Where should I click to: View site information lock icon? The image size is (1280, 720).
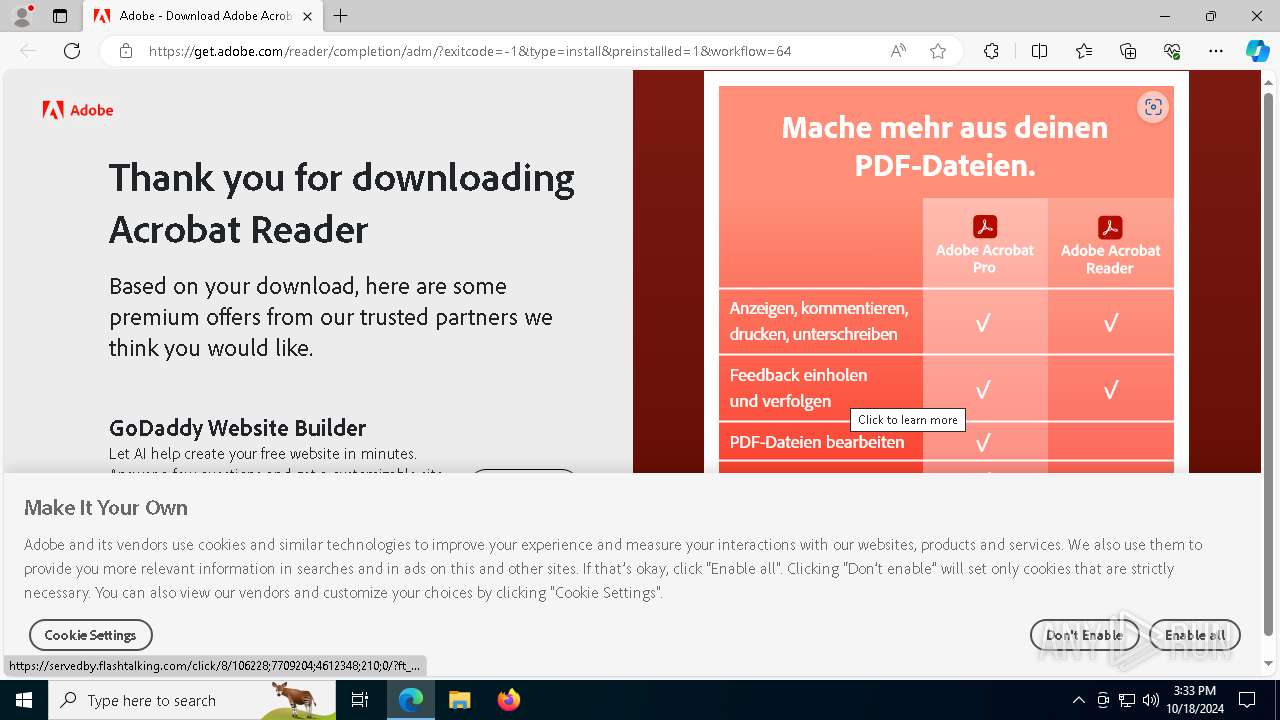[126, 51]
